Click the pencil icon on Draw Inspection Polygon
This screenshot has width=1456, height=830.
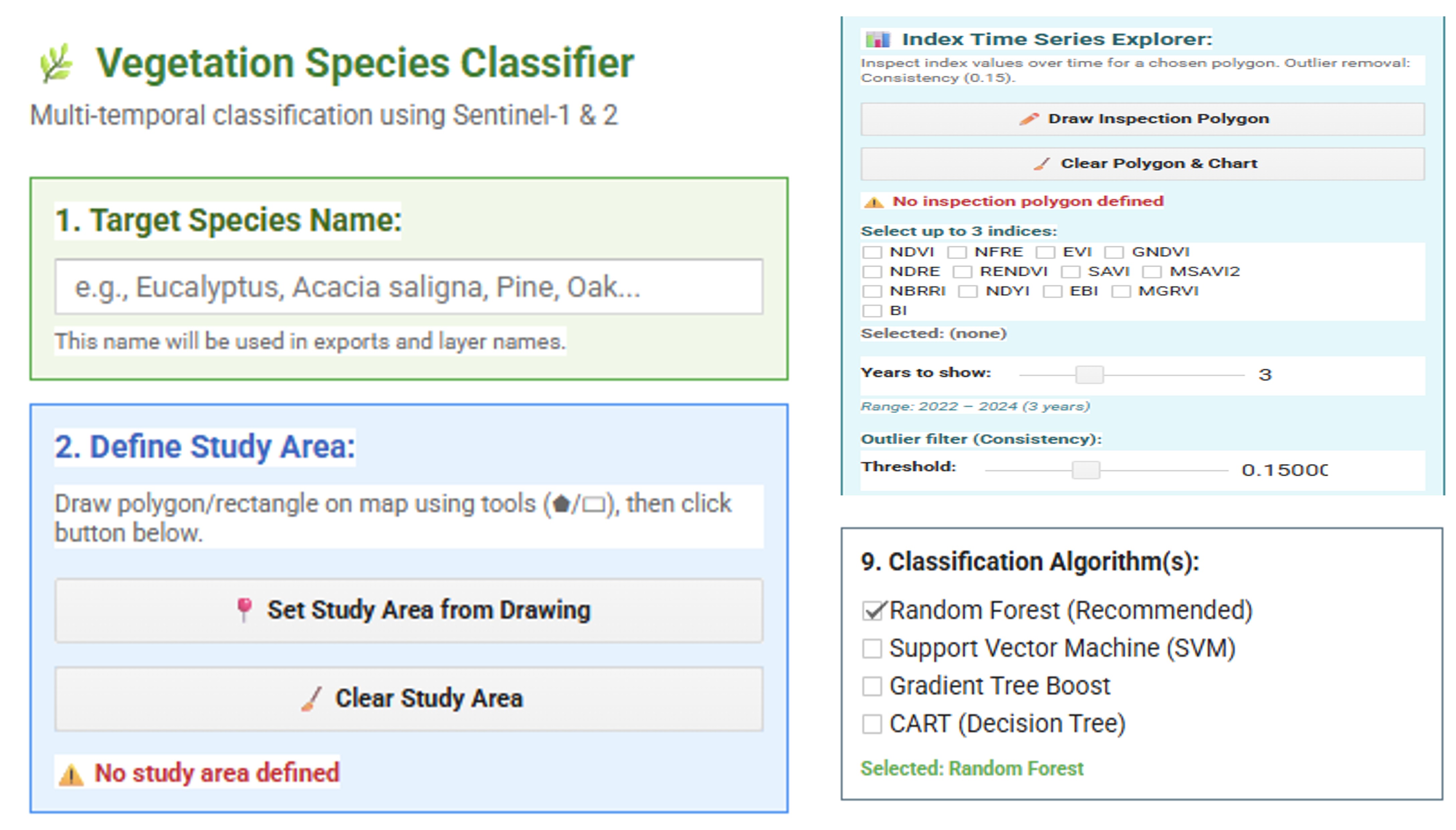[x=1029, y=119]
